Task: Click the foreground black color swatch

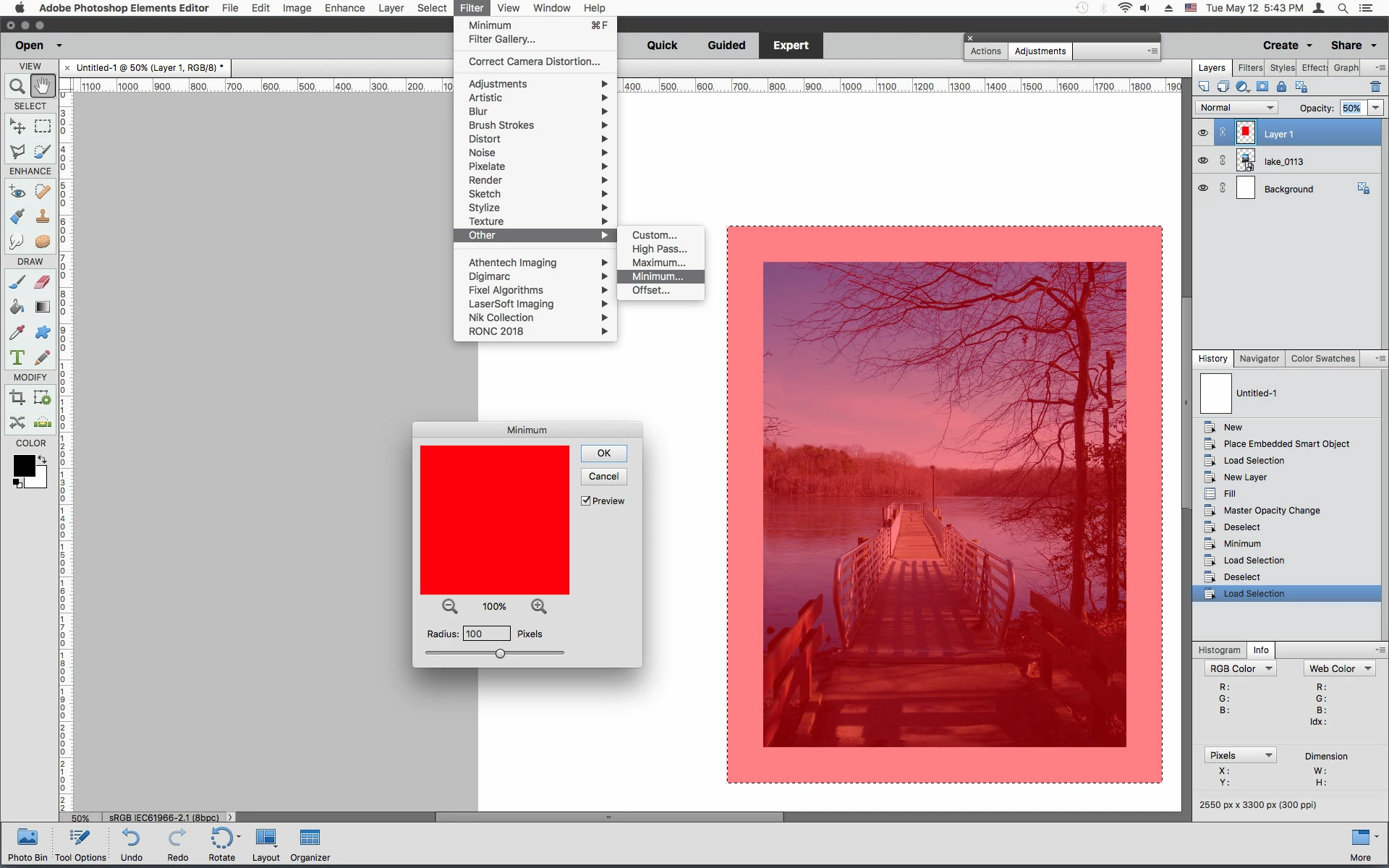Action: tap(23, 466)
